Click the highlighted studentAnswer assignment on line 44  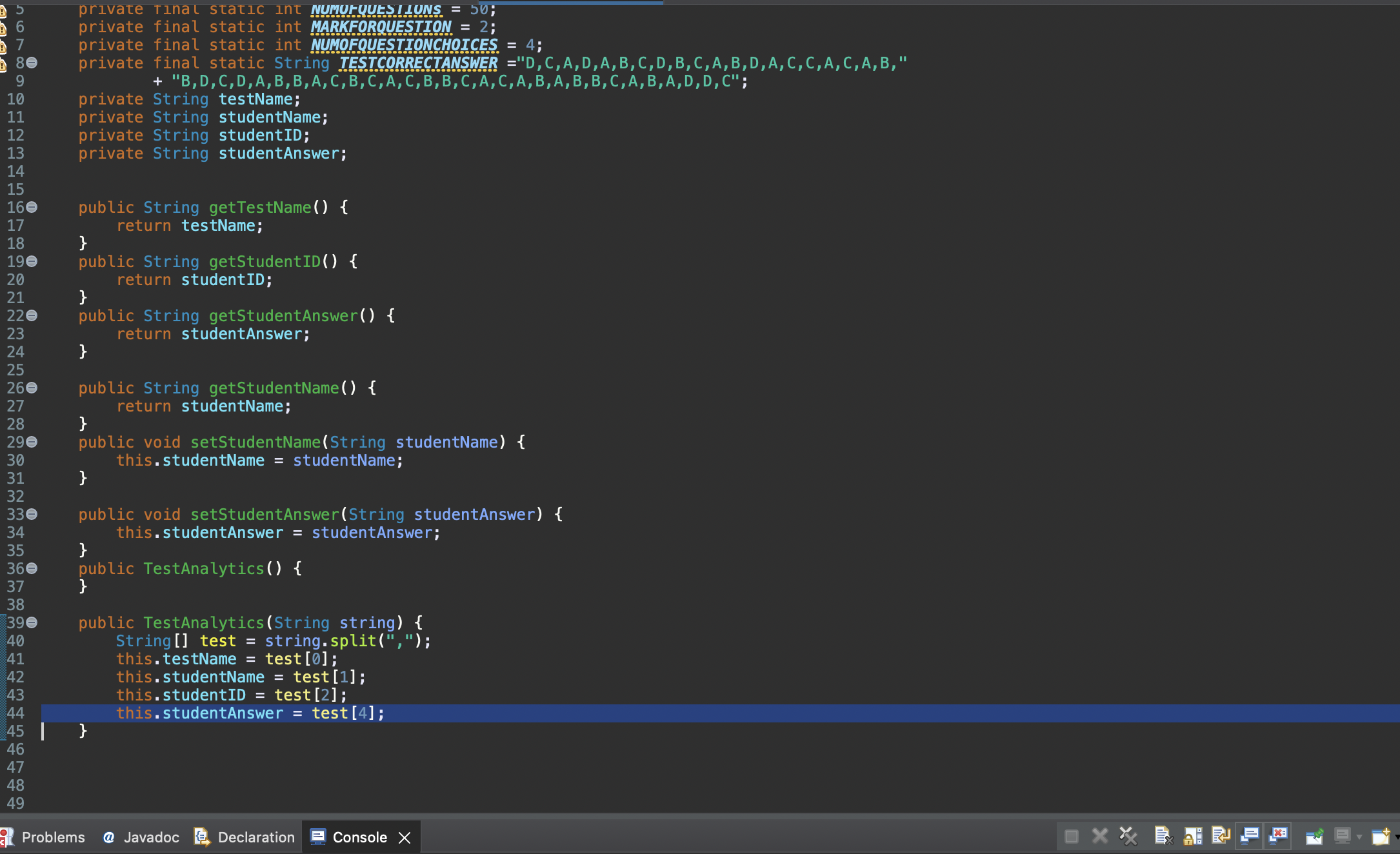[250, 713]
